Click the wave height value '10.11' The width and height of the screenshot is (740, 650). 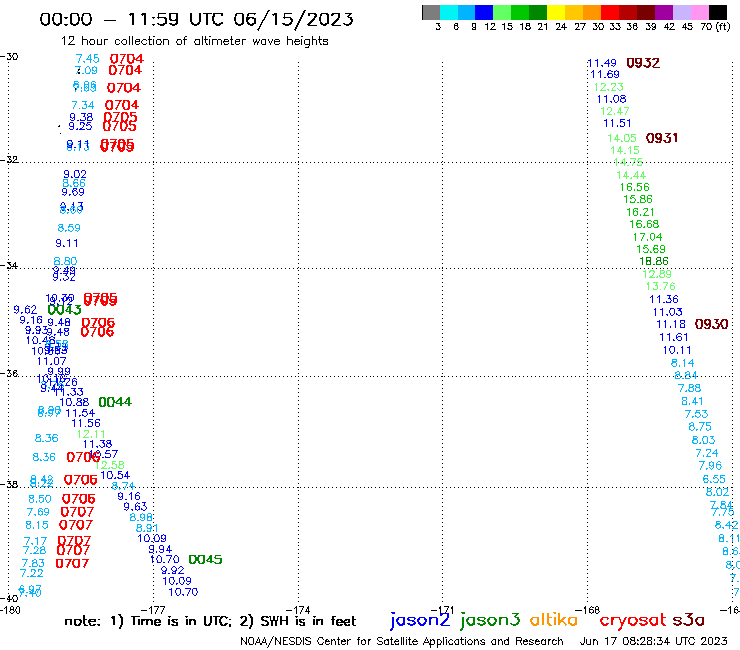677,350
